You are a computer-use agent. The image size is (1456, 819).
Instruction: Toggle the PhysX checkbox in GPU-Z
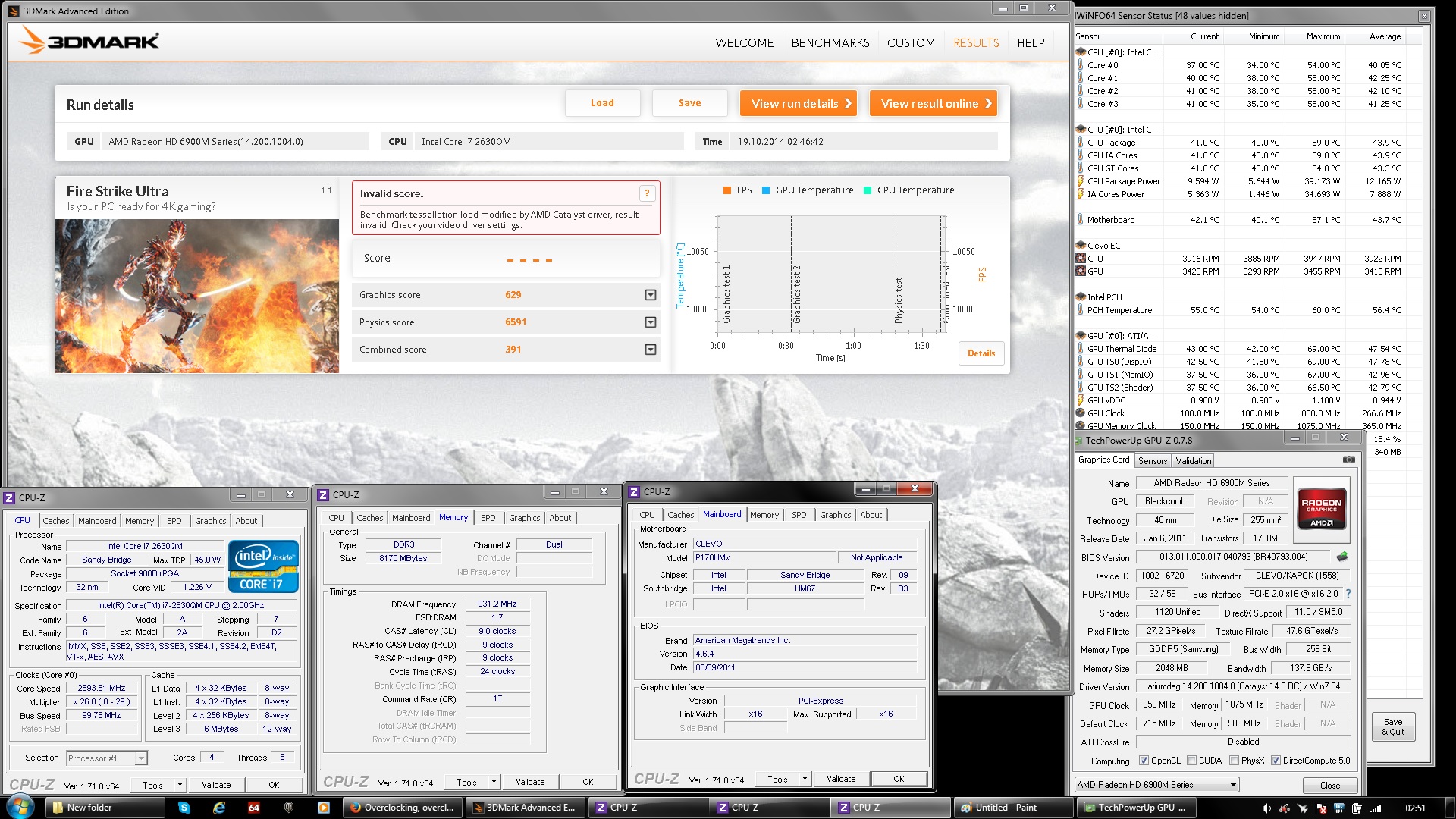(x=1234, y=761)
